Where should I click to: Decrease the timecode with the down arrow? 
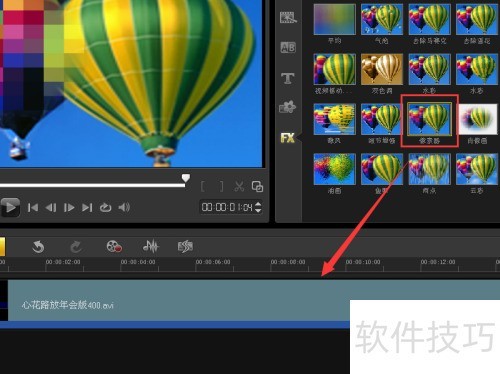click(x=258, y=211)
